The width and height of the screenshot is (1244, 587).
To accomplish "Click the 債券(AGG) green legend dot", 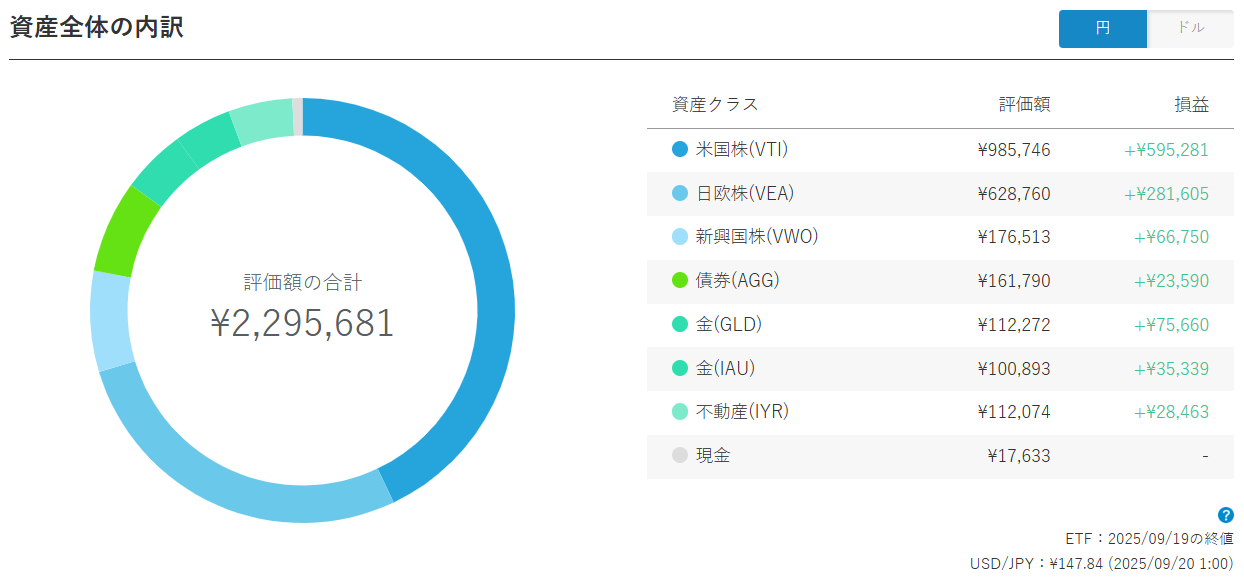I will 680,281.
